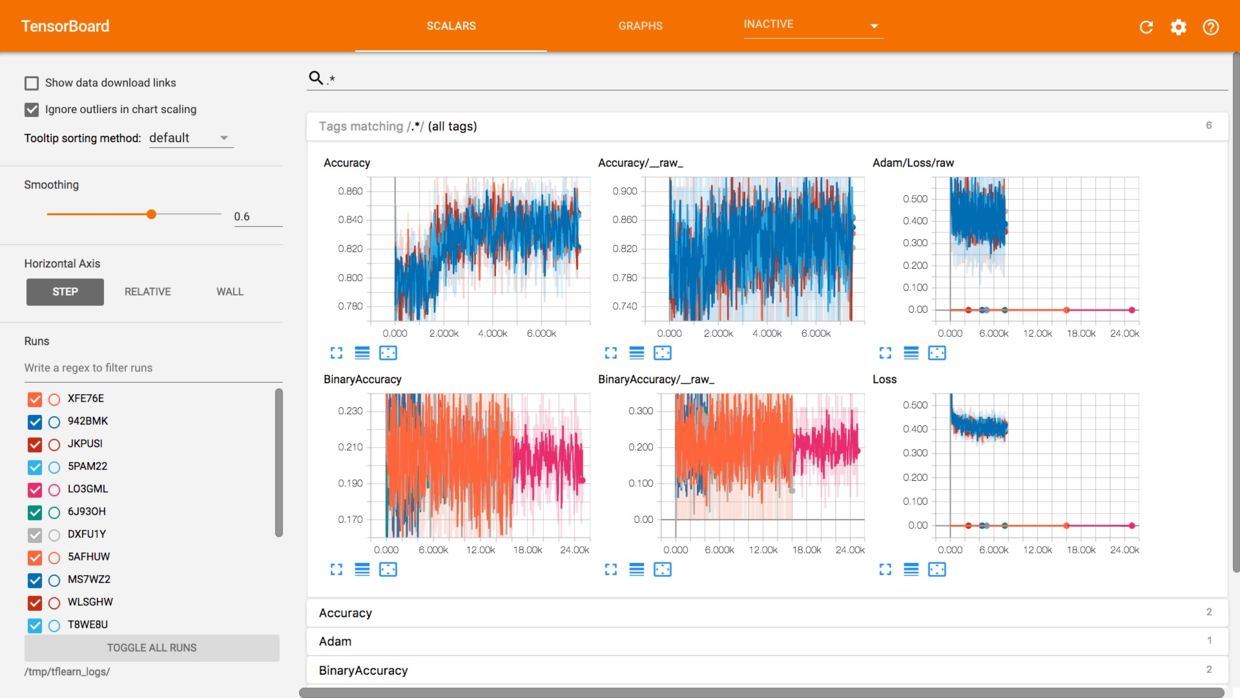This screenshot has height=698, width=1240.
Task: Uncheck the XFE76E run checkbox
Action: (35, 399)
